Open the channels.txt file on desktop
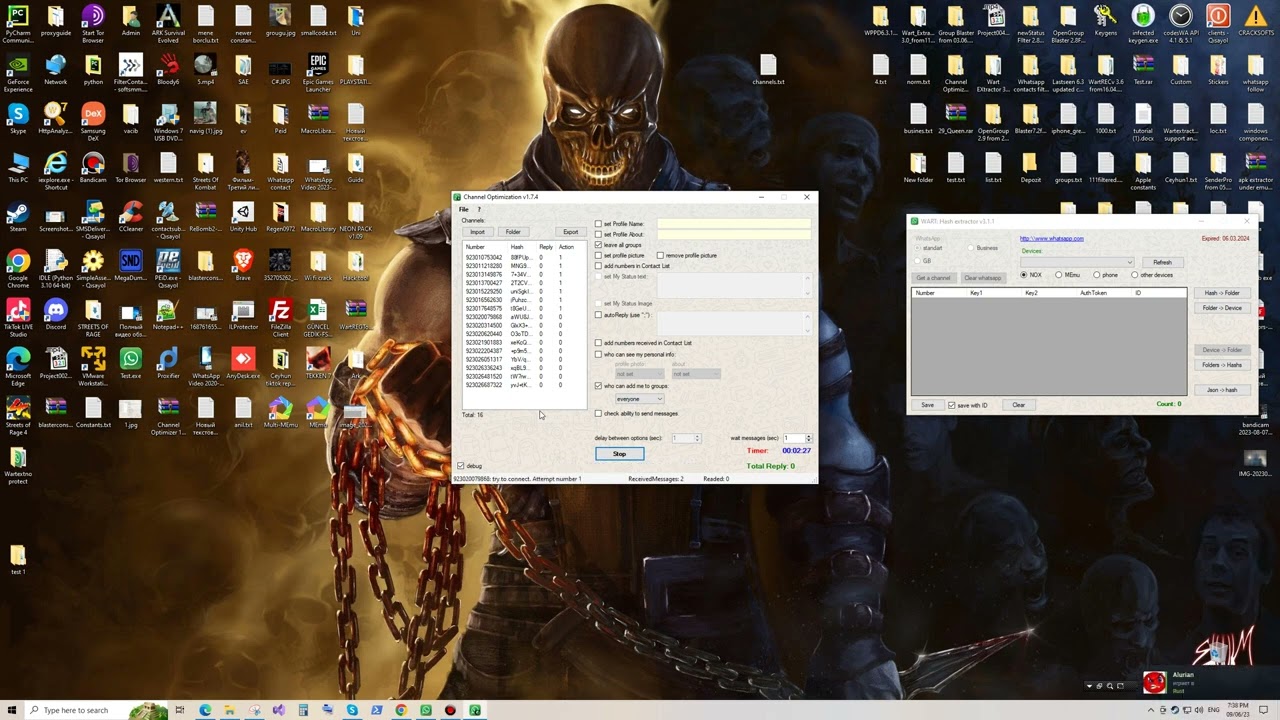Viewport: 1280px width, 720px height. pos(768,70)
